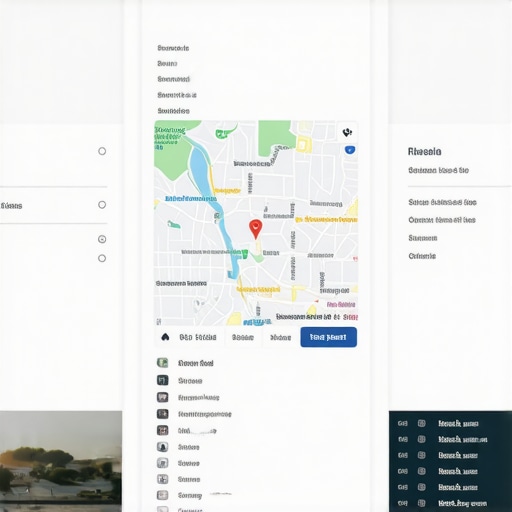This screenshot has width=512, height=512.
Task: Click the green icon of the first list row
Action: click(x=162, y=362)
